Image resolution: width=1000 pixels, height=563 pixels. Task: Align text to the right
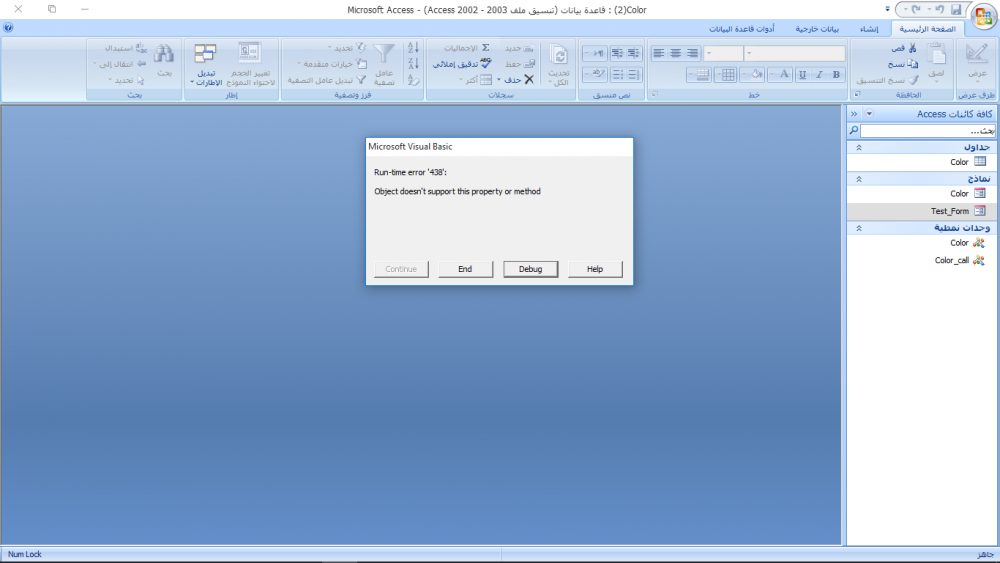tap(692, 54)
